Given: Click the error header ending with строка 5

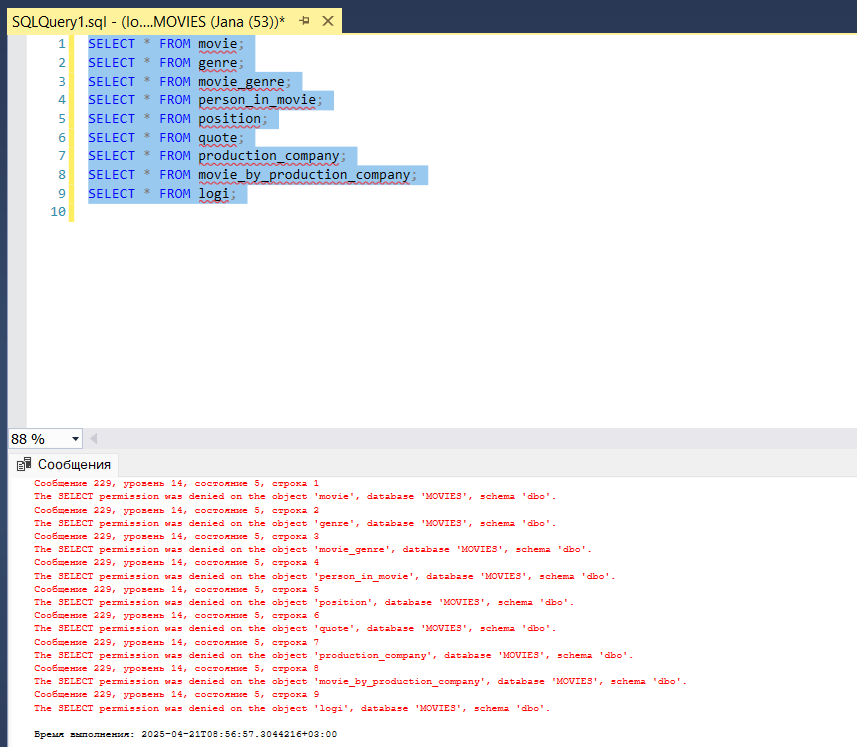Looking at the screenshot, I should pos(177,590).
